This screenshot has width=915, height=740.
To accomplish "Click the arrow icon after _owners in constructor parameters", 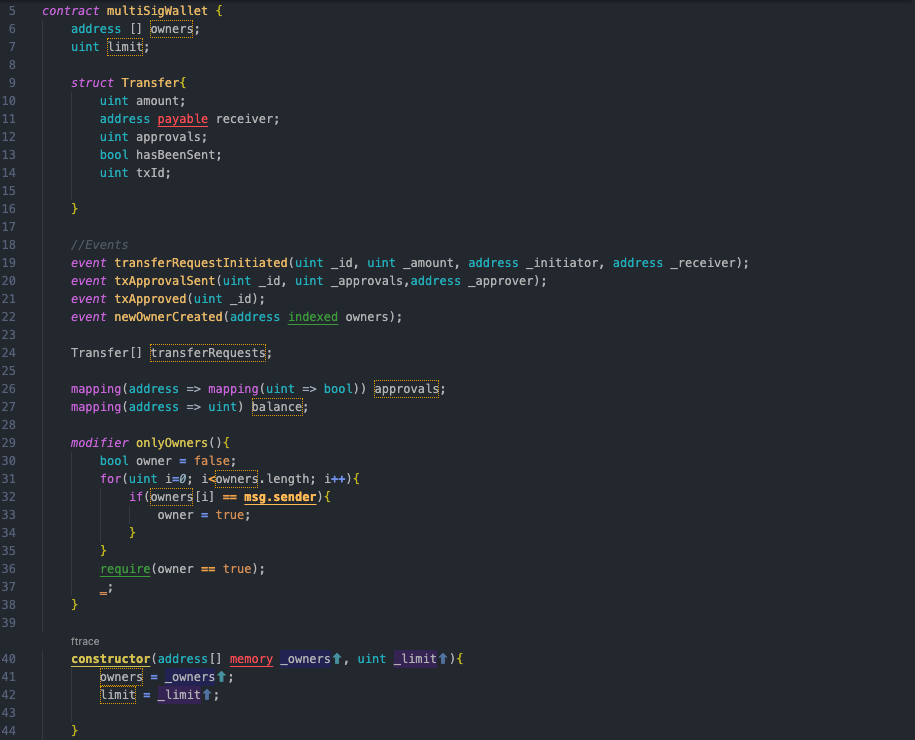I will (x=337, y=659).
